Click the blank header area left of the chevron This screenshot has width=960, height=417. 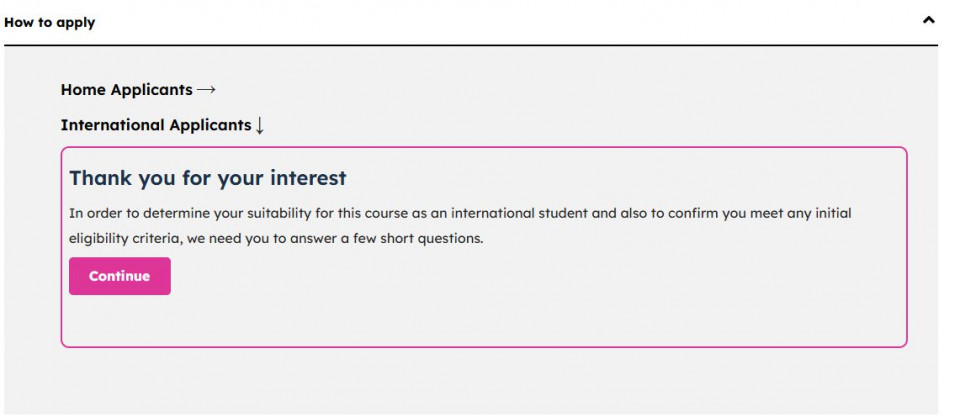[x=500, y=22]
